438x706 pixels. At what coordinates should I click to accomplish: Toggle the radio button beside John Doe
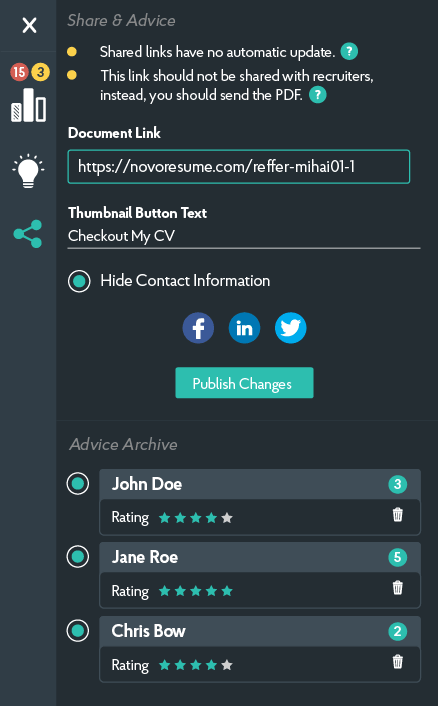pos(78,484)
